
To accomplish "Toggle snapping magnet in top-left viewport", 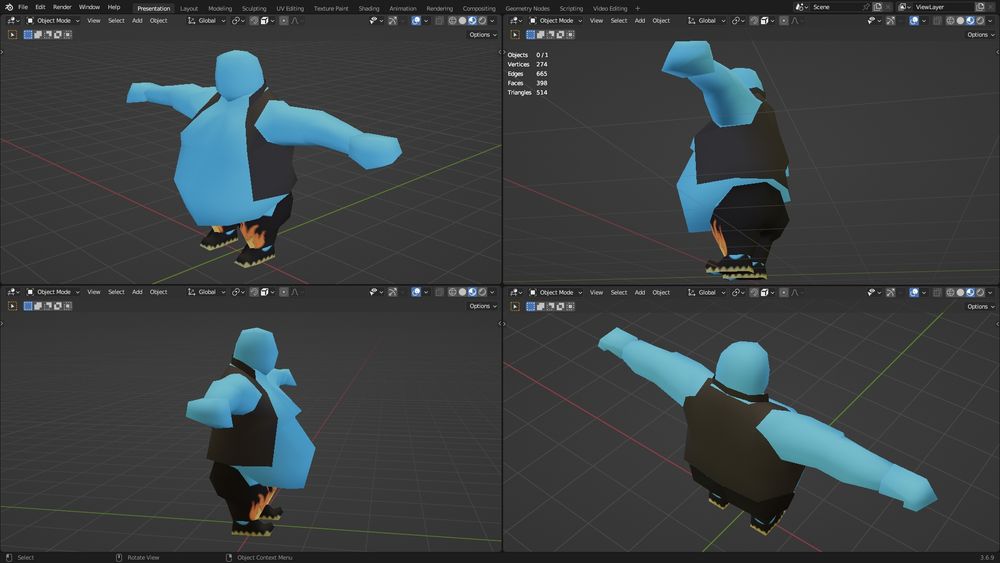I will point(254,21).
